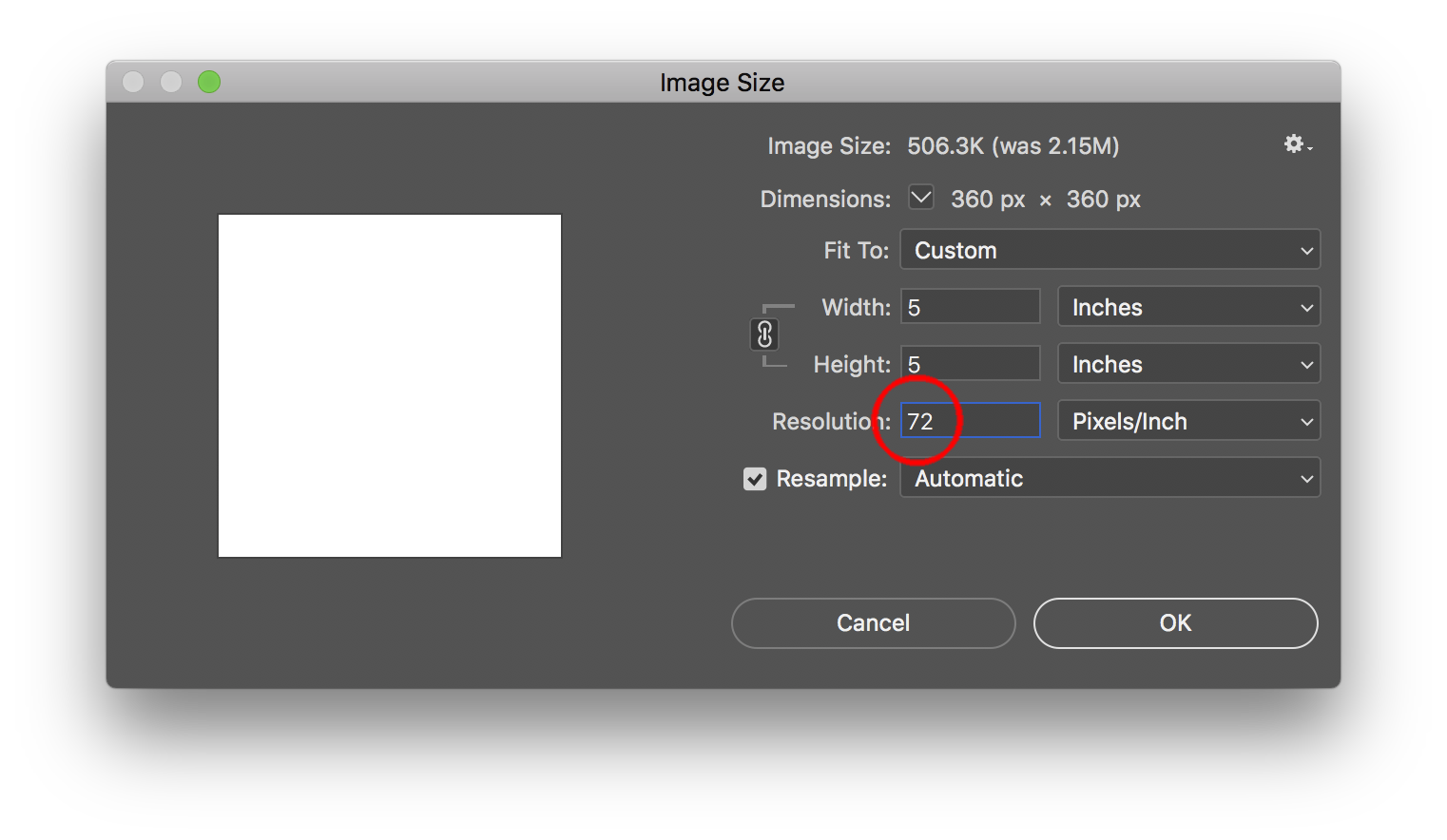Expand the Resample method Automatic dropdown
Screen dimensions: 1447x840
pyautogui.click(x=1109, y=478)
